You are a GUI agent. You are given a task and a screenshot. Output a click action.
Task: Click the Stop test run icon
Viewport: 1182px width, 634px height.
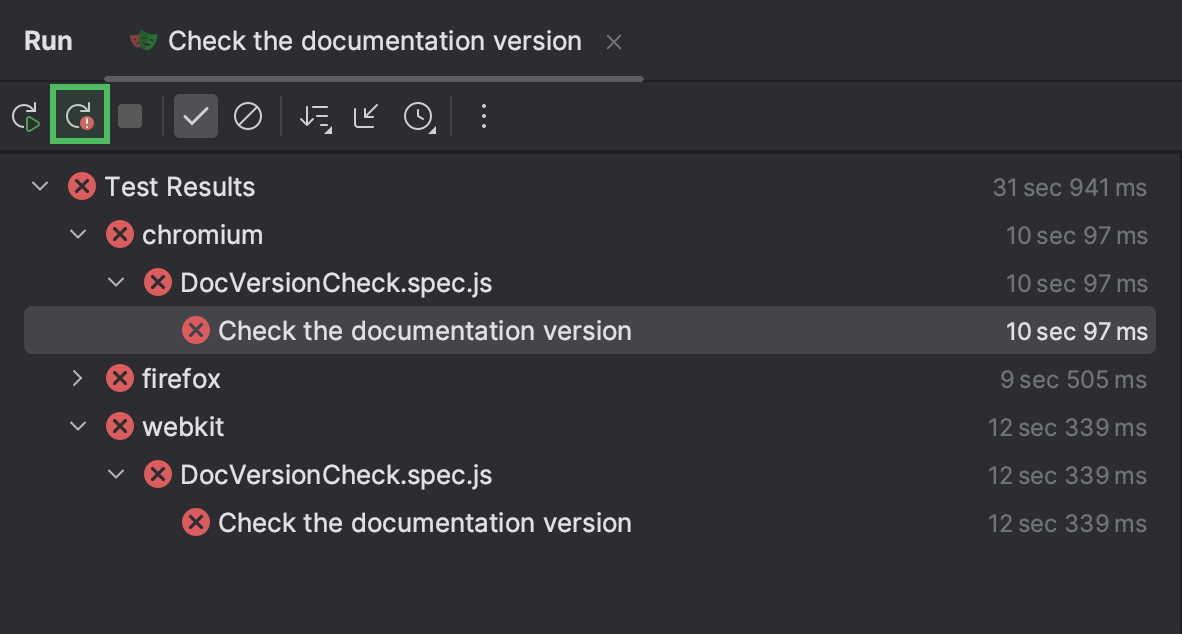tap(130, 115)
